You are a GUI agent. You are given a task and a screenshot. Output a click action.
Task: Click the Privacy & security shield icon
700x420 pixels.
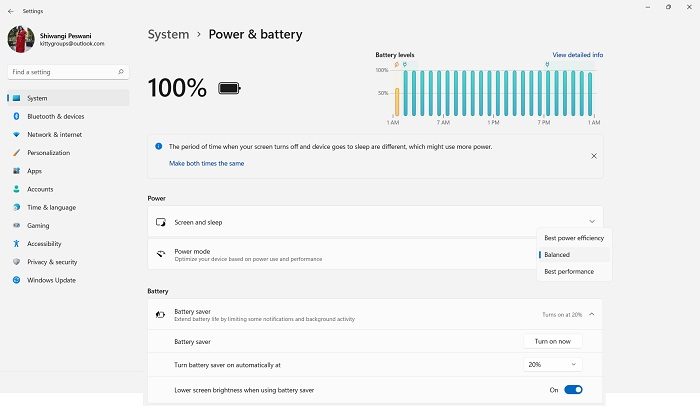[17, 262]
